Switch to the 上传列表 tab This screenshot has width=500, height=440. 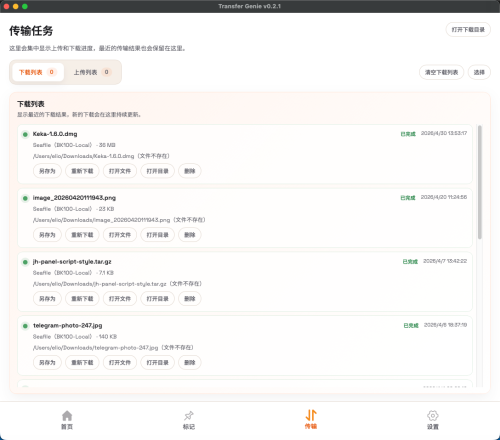(92, 72)
